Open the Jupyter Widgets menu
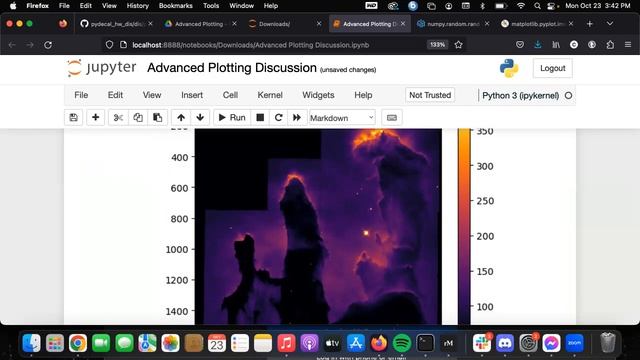The height and width of the screenshot is (360, 640). [x=318, y=95]
